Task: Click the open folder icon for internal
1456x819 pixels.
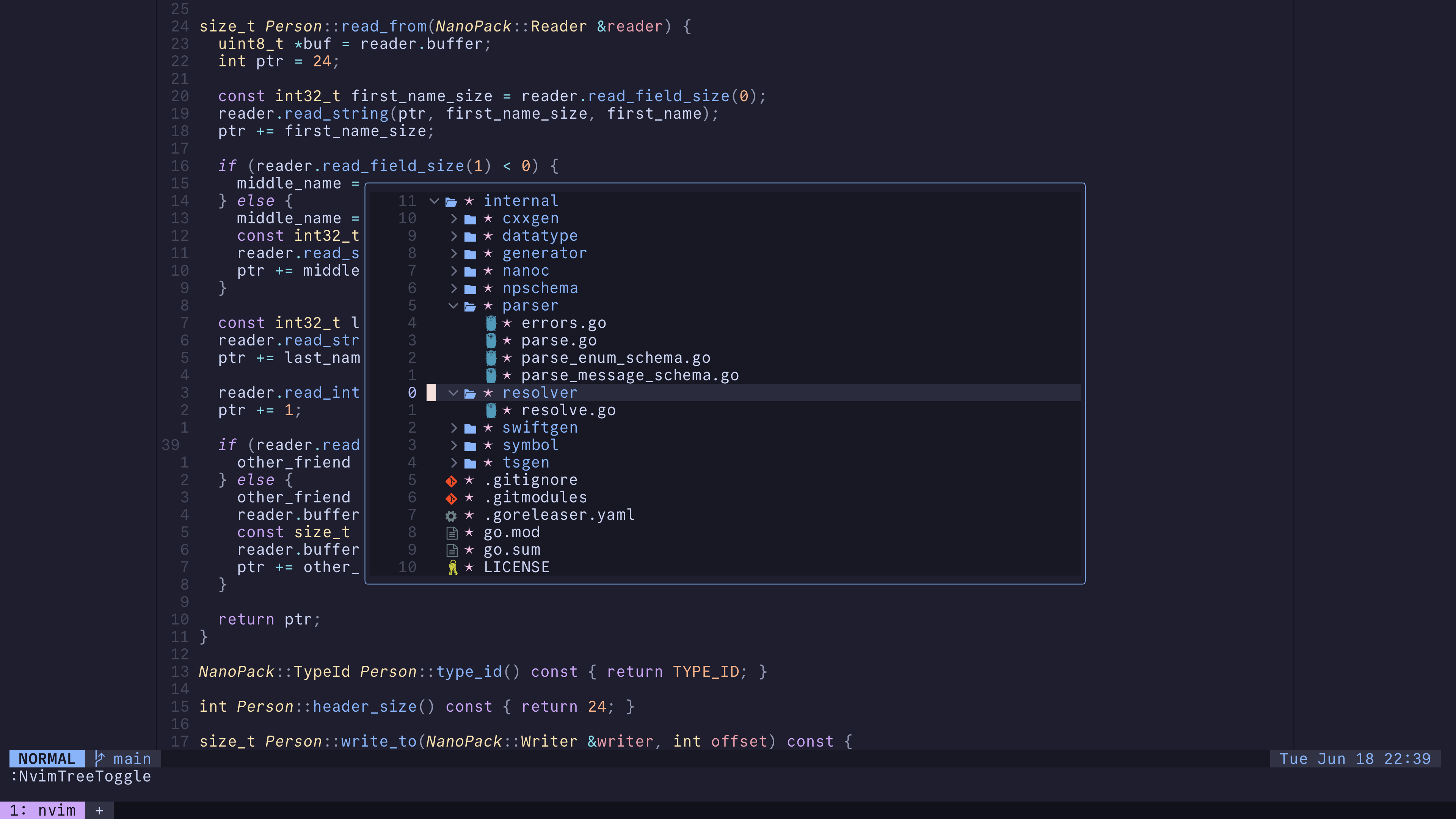Action: 451,201
